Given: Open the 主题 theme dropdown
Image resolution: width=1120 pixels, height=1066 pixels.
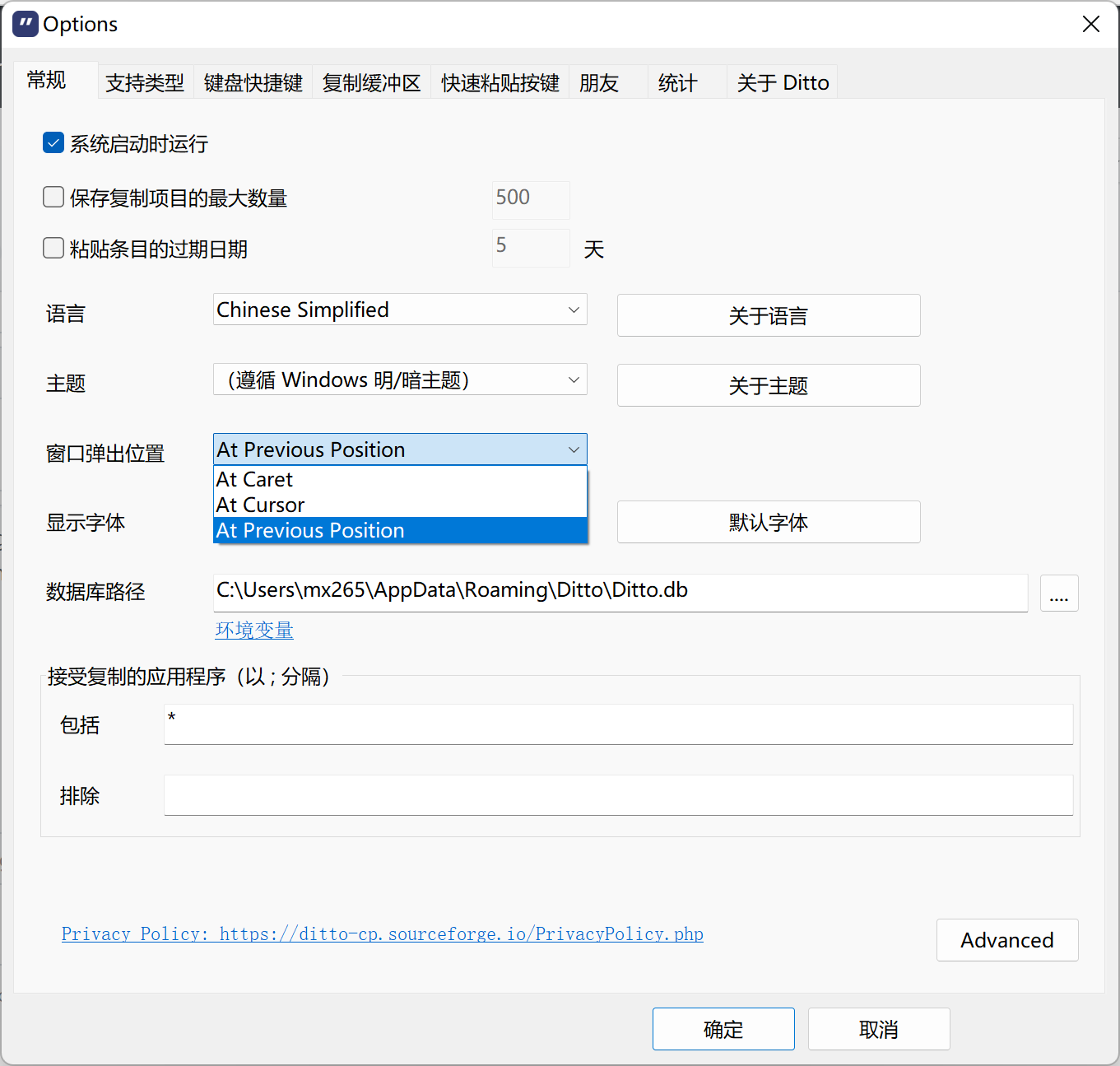Looking at the screenshot, I should coord(400,379).
